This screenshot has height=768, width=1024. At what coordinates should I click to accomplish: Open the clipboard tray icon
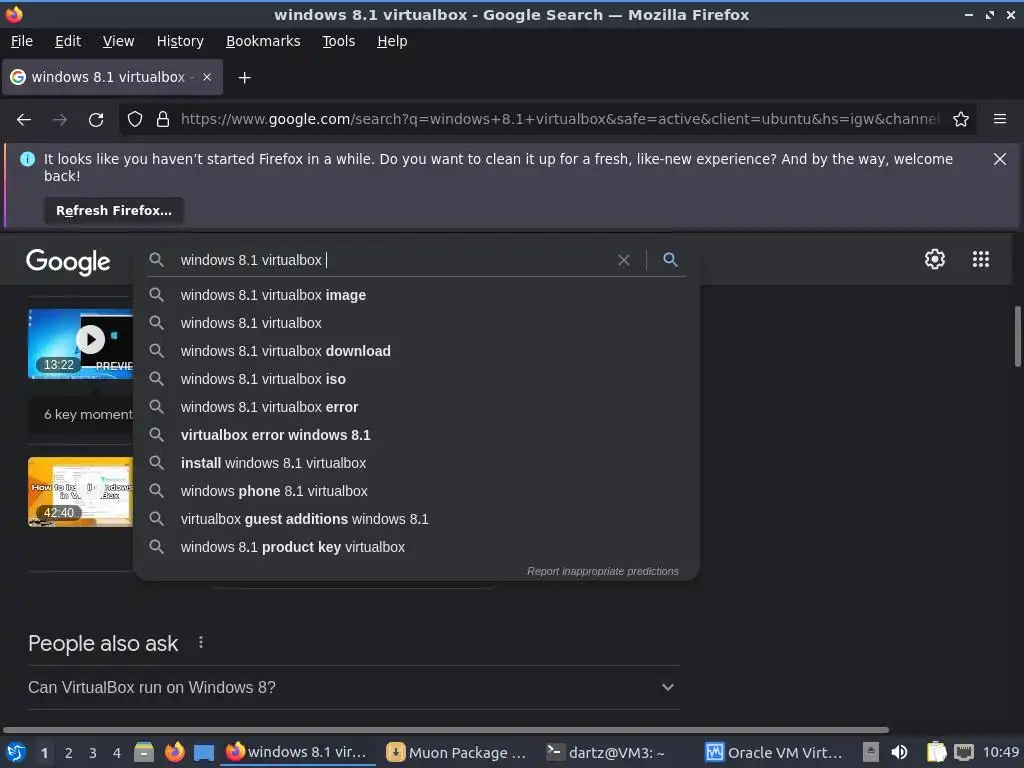pyautogui.click(x=936, y=753)
